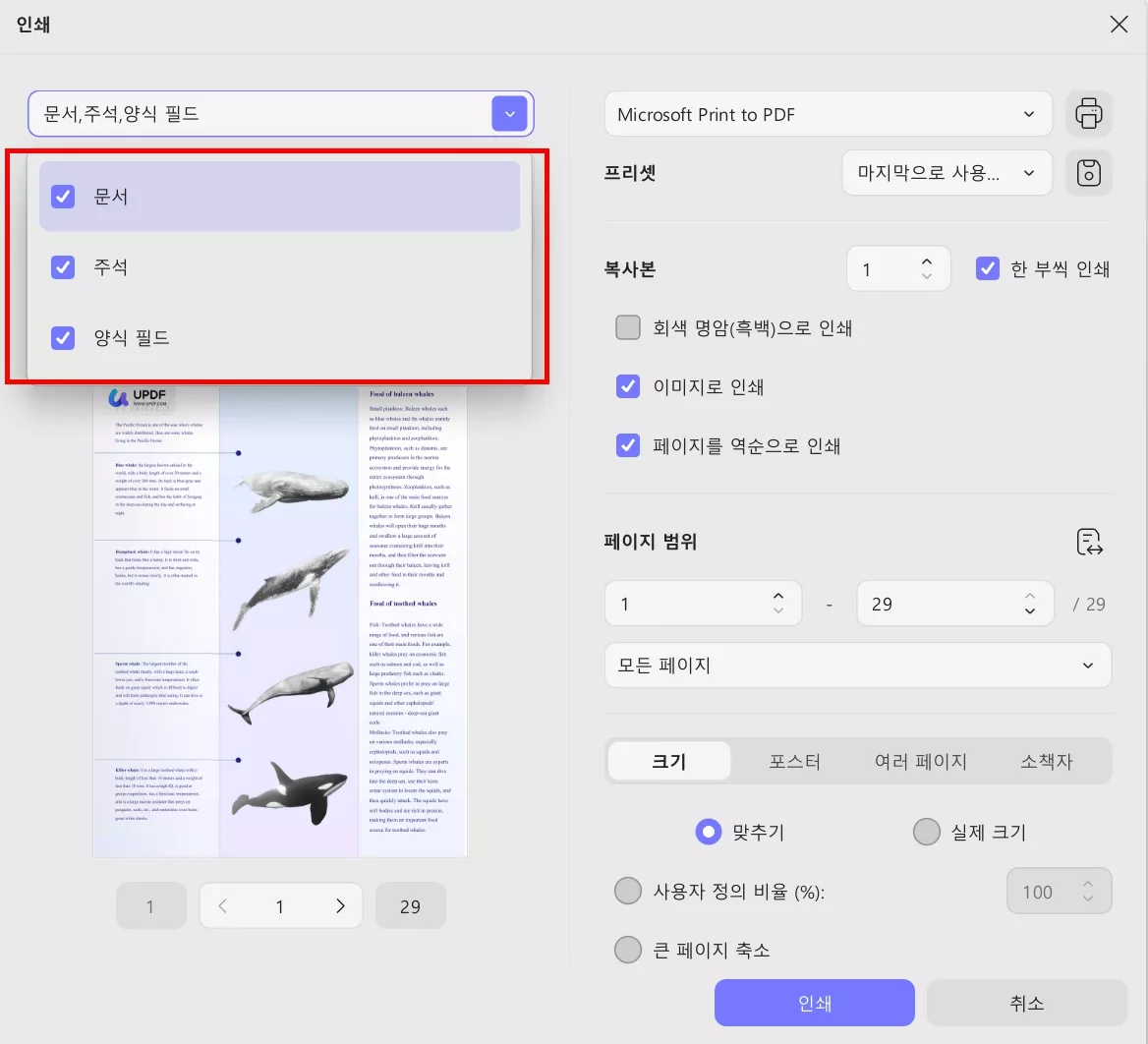Switch to the 포스터 tab
Screen dimensions: 1148x1044
[x=795, y=760]
